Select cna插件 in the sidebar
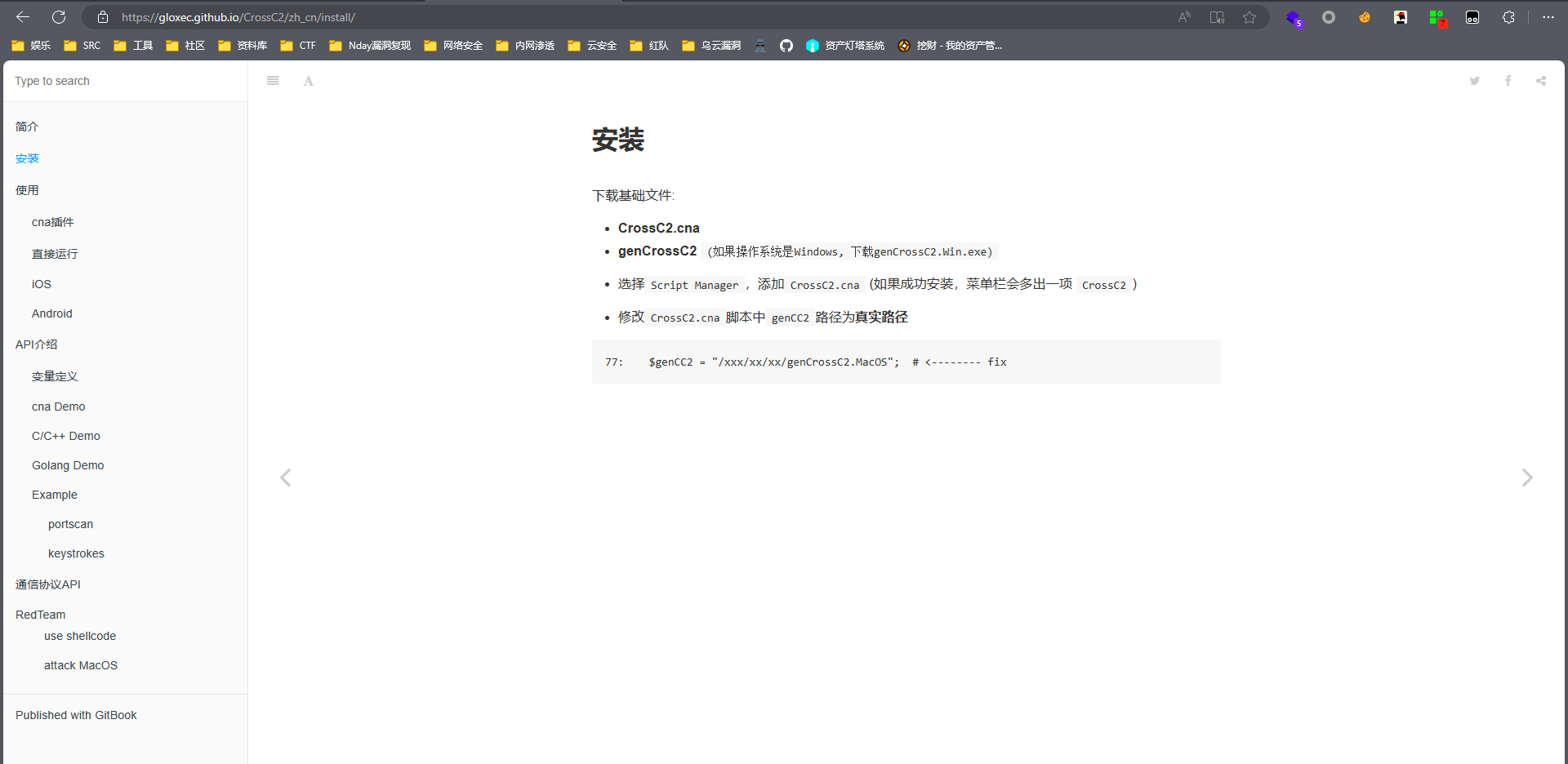Viewport: 1568px width, 764px height. coord(53,222)
